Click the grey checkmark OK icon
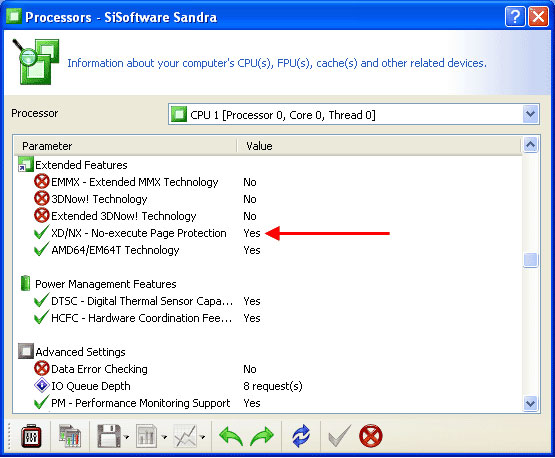The image size is (555, 458). pyautogui.click(x=339, y=436)
